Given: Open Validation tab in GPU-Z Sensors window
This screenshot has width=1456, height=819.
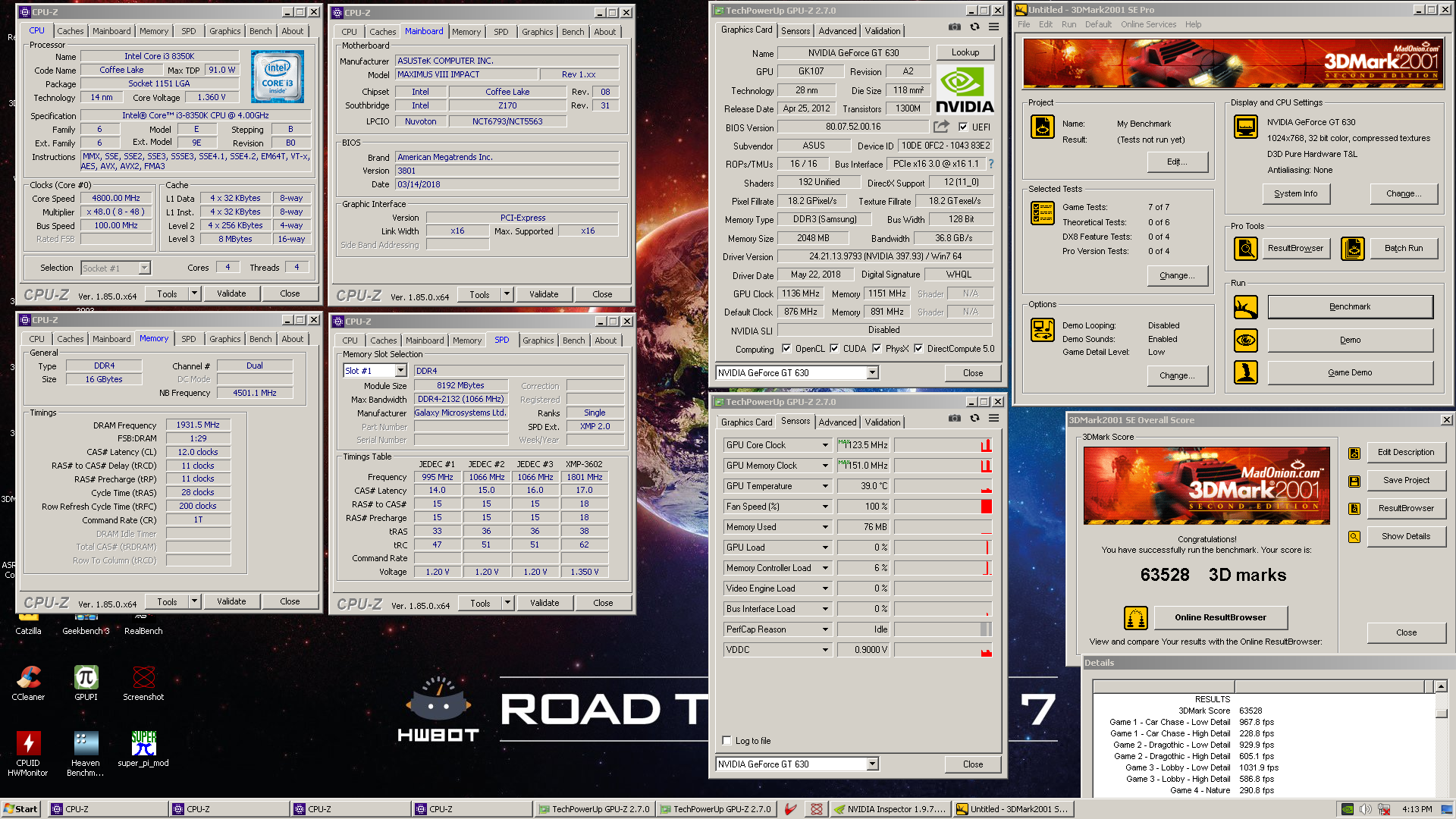Looking at the screenshot, I should pos(883,422).
